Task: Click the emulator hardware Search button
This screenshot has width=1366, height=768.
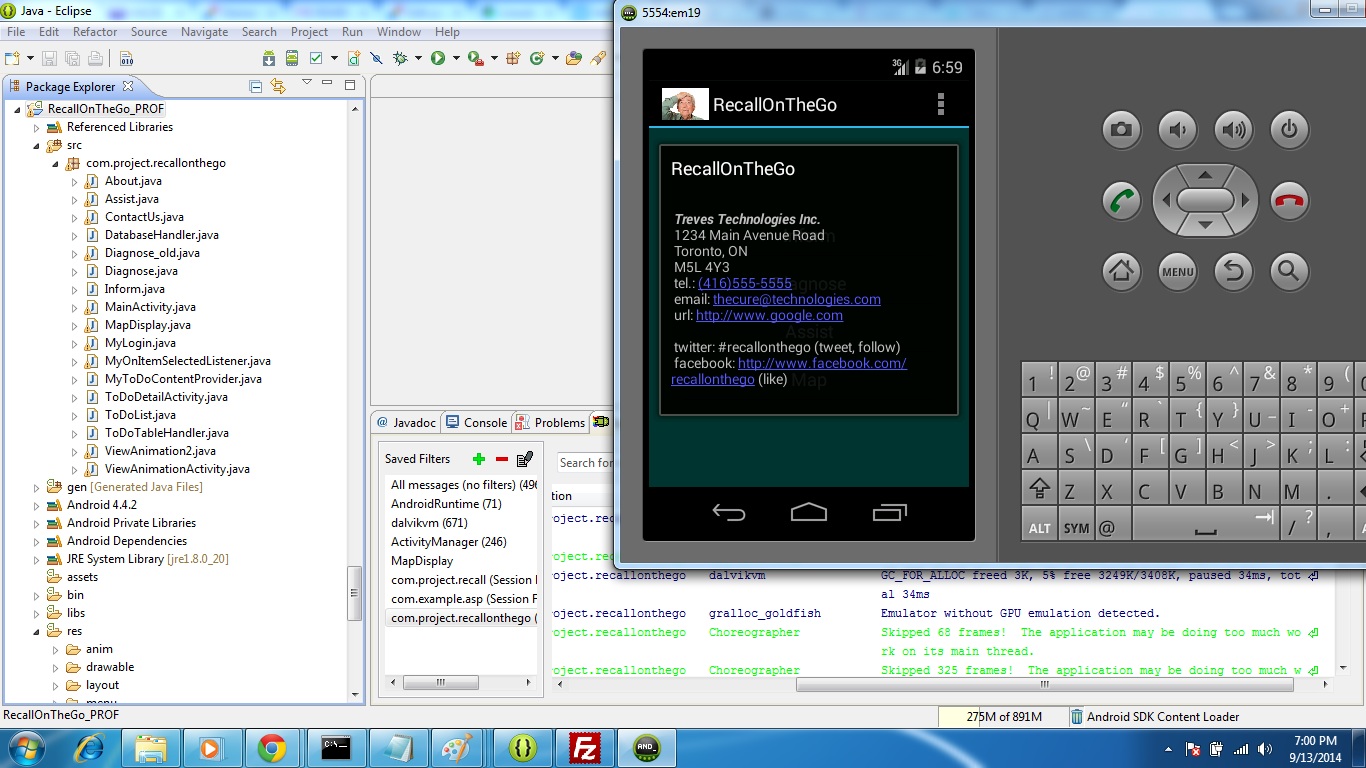Action: click(1289, 271)
